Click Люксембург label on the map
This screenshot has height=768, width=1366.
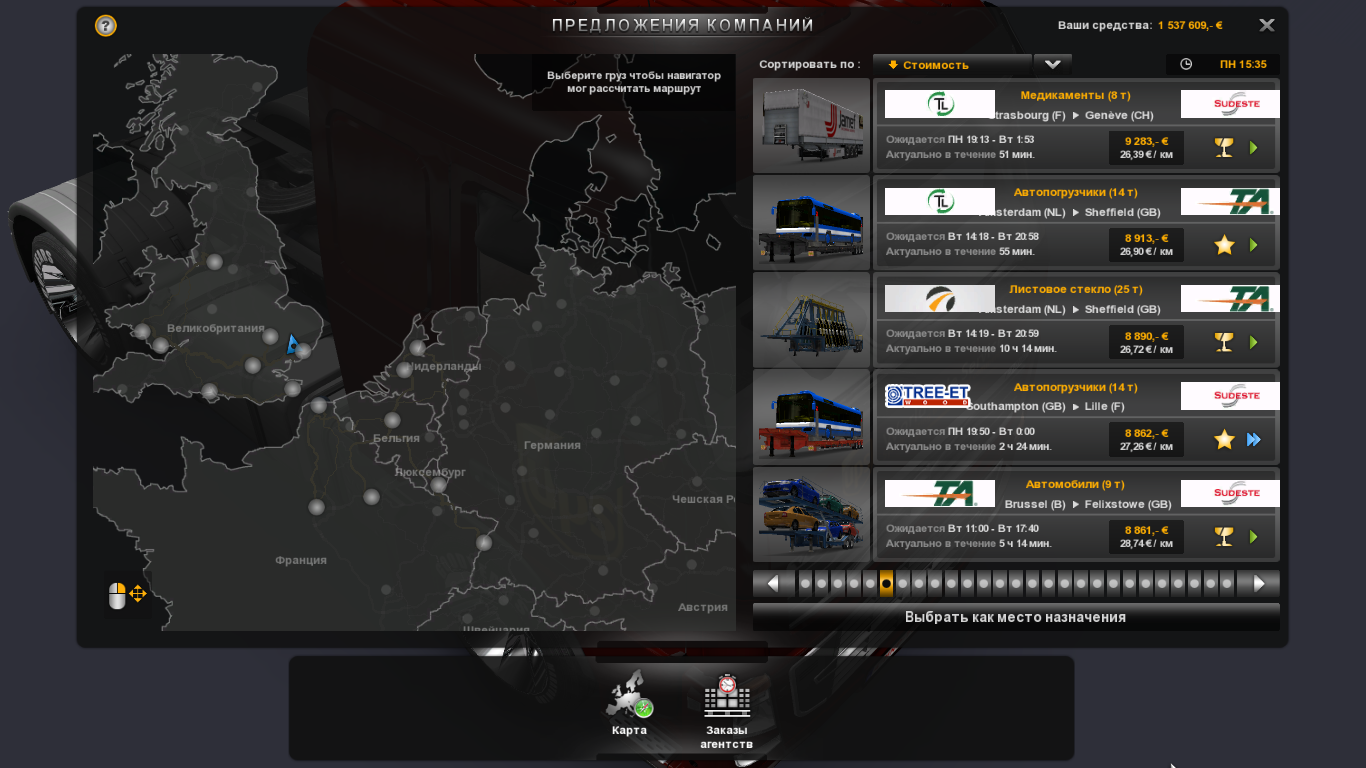point(430,472)
